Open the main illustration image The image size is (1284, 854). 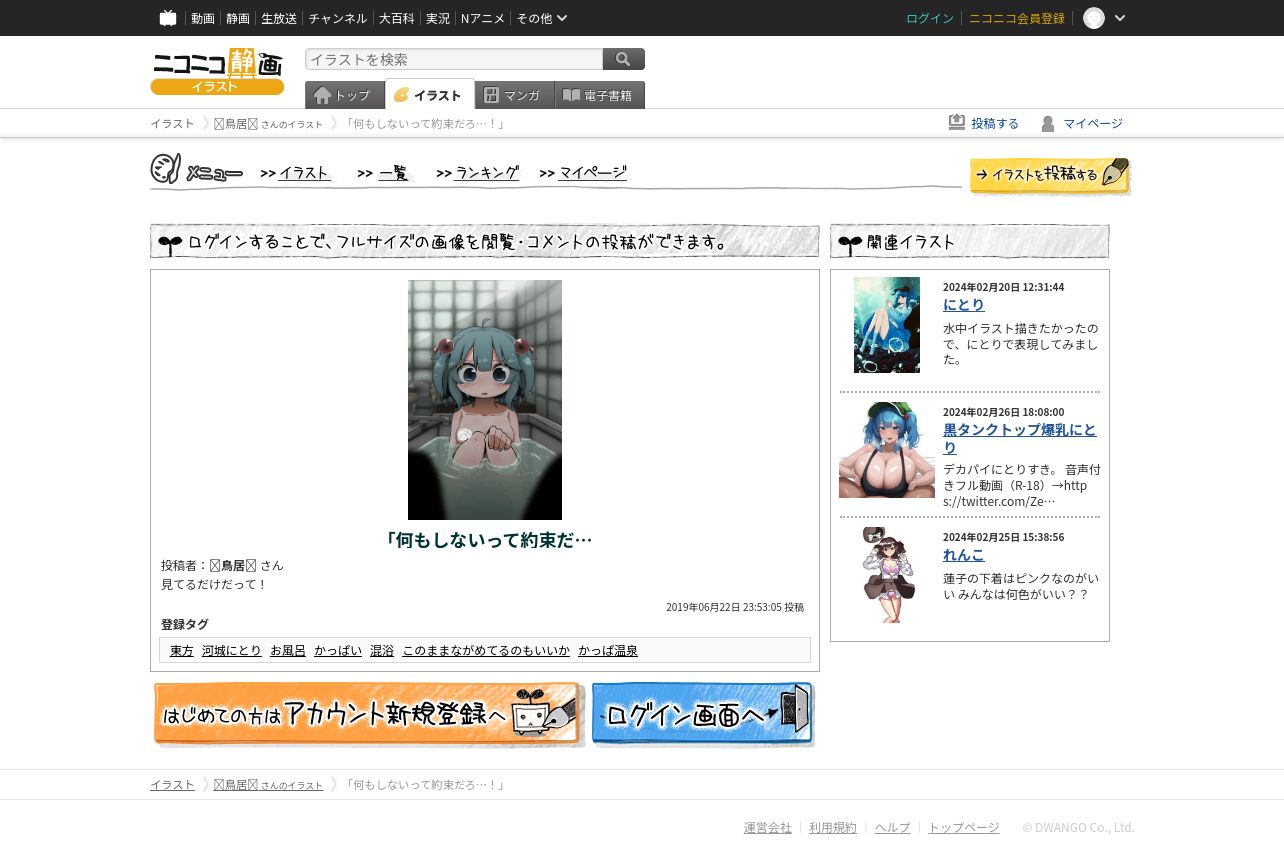click(x=485, y=400)
